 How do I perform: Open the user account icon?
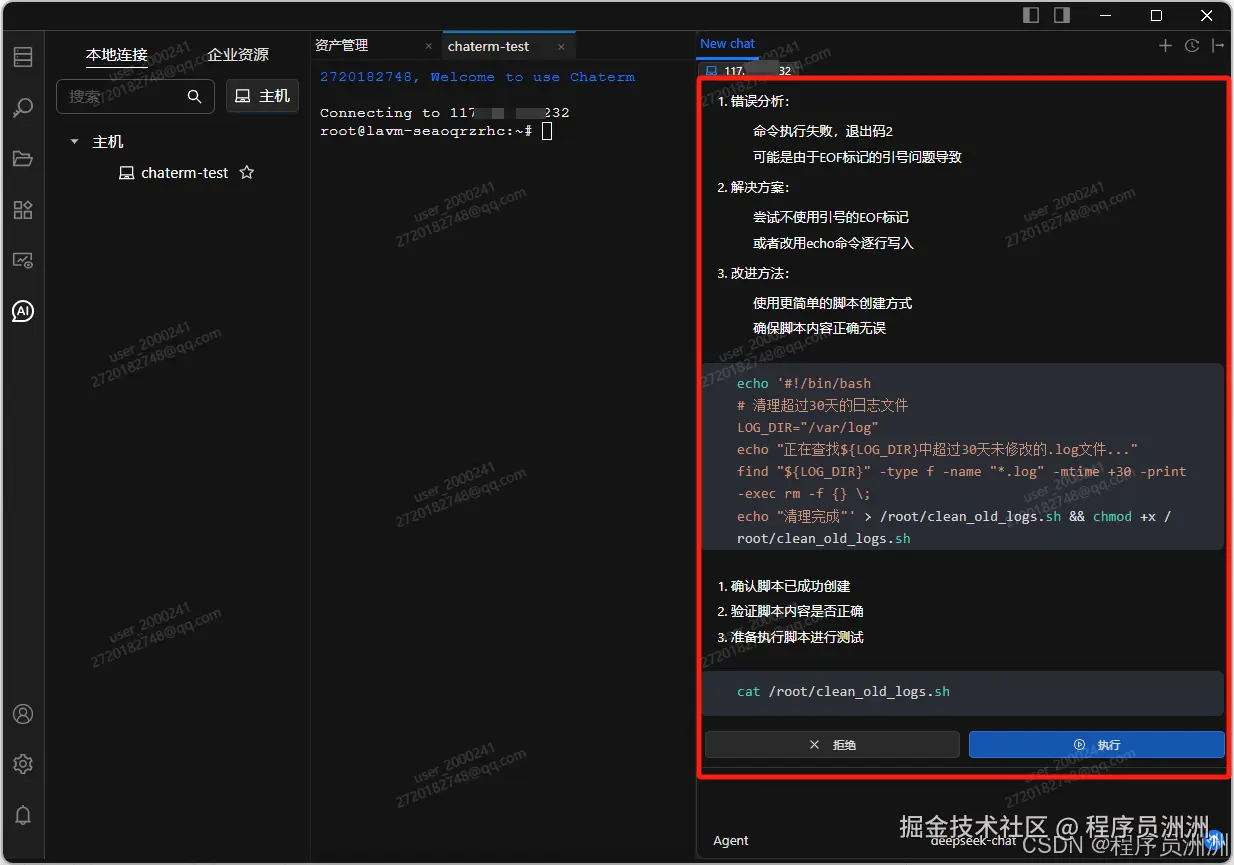(x=23, y=714)
